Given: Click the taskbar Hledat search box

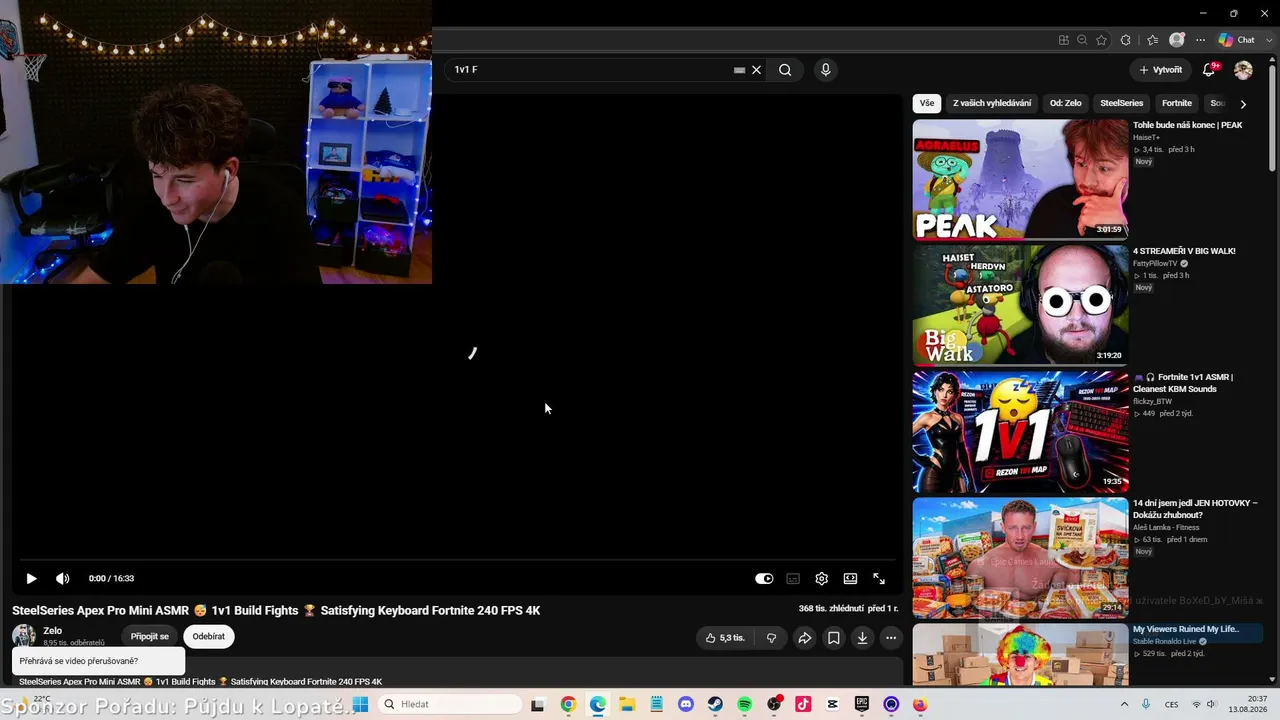Looking at the screenshot, I should (x=450, y=704).
